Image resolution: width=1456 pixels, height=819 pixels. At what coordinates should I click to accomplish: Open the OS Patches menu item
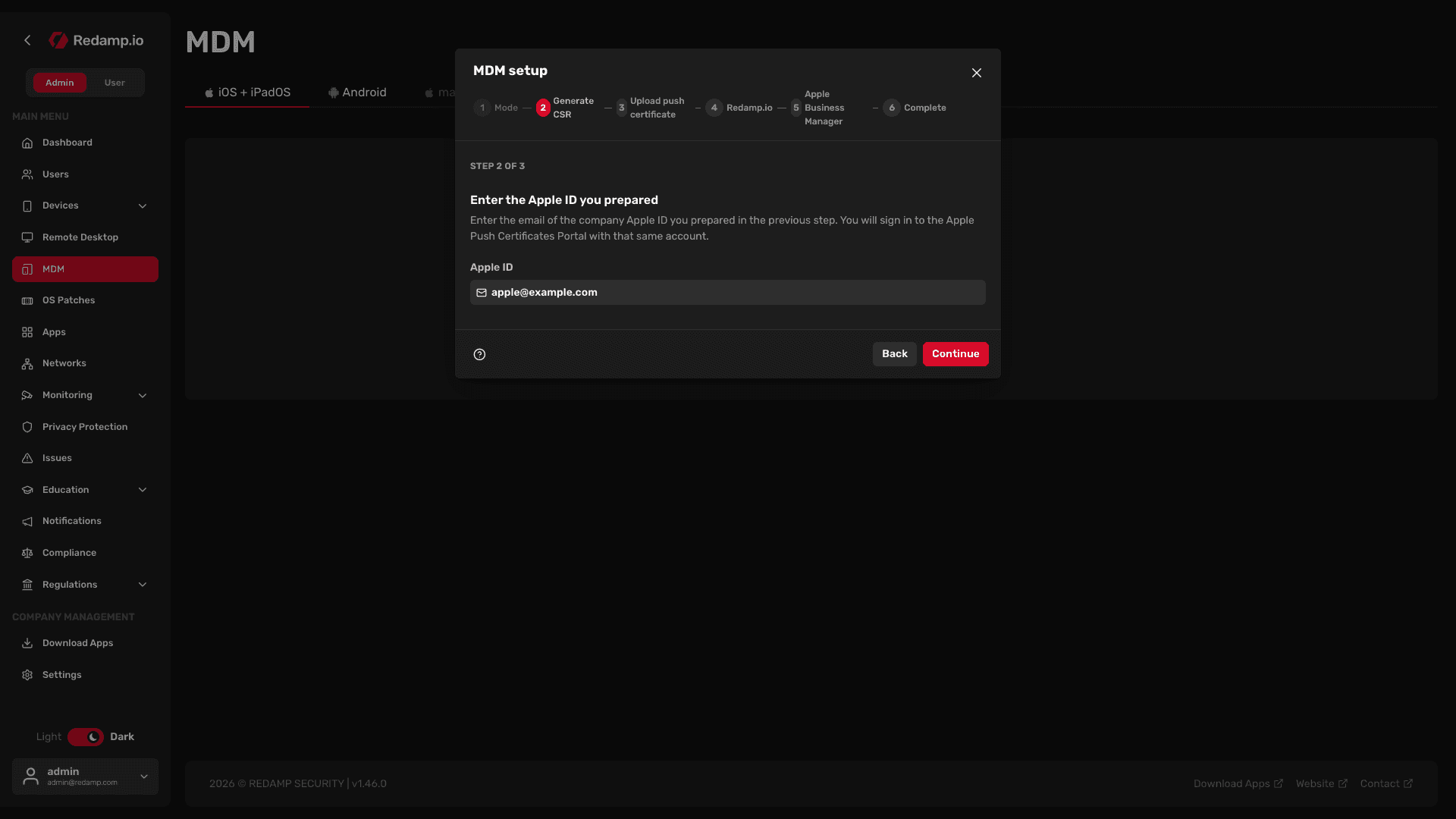(x=85, y=300)
